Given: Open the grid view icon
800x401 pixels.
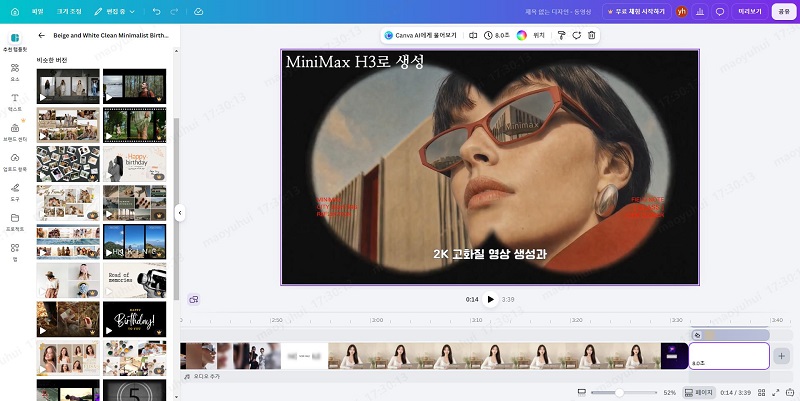Looking at the screenshot, I should coord(761,392).
